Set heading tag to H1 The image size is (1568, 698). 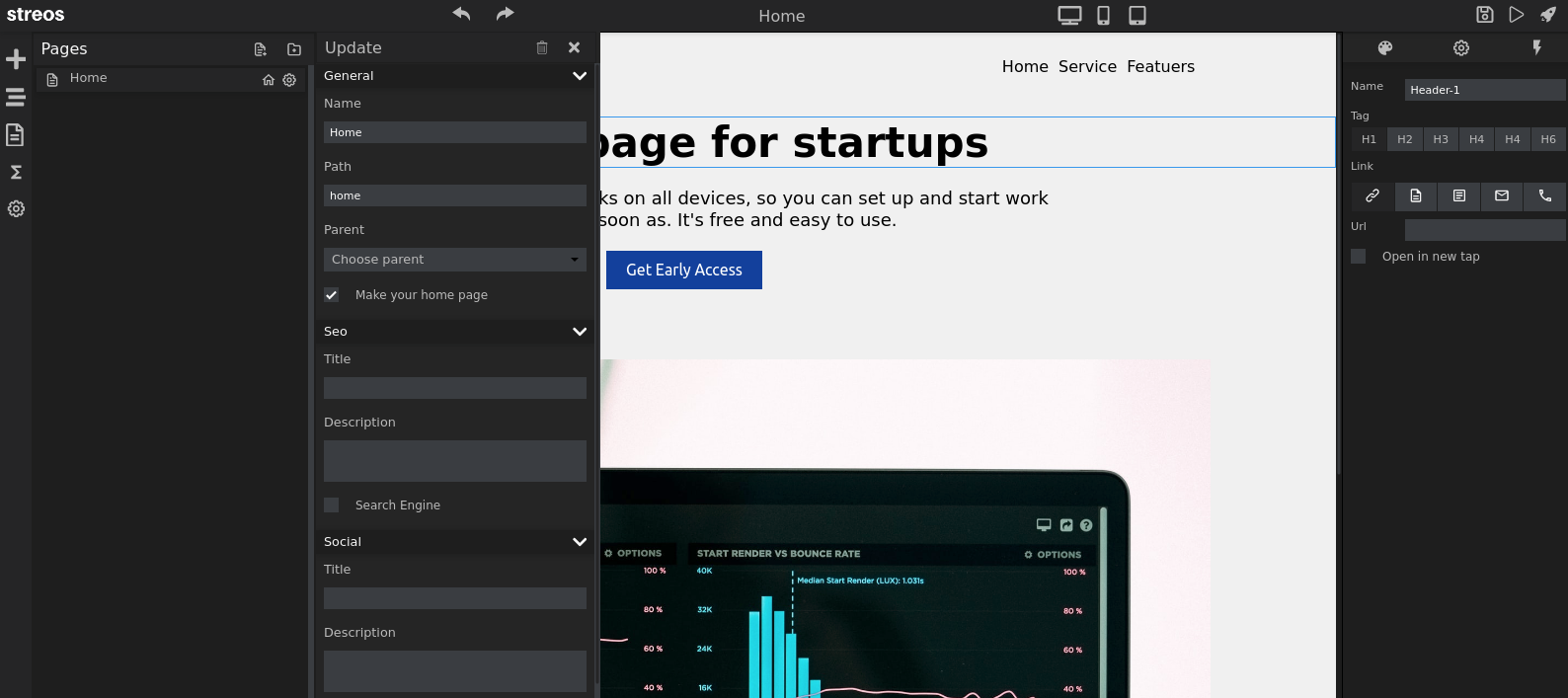tap(1370, 139)
